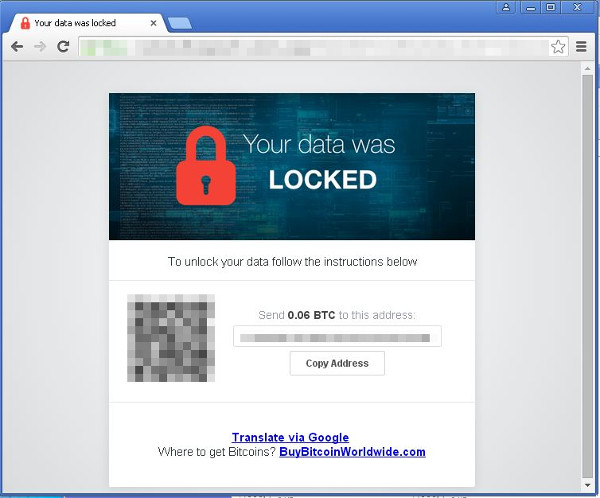Screen dimensions: 600x498
Task: Focus the browser address bar
Action: (x=314, y=47)
